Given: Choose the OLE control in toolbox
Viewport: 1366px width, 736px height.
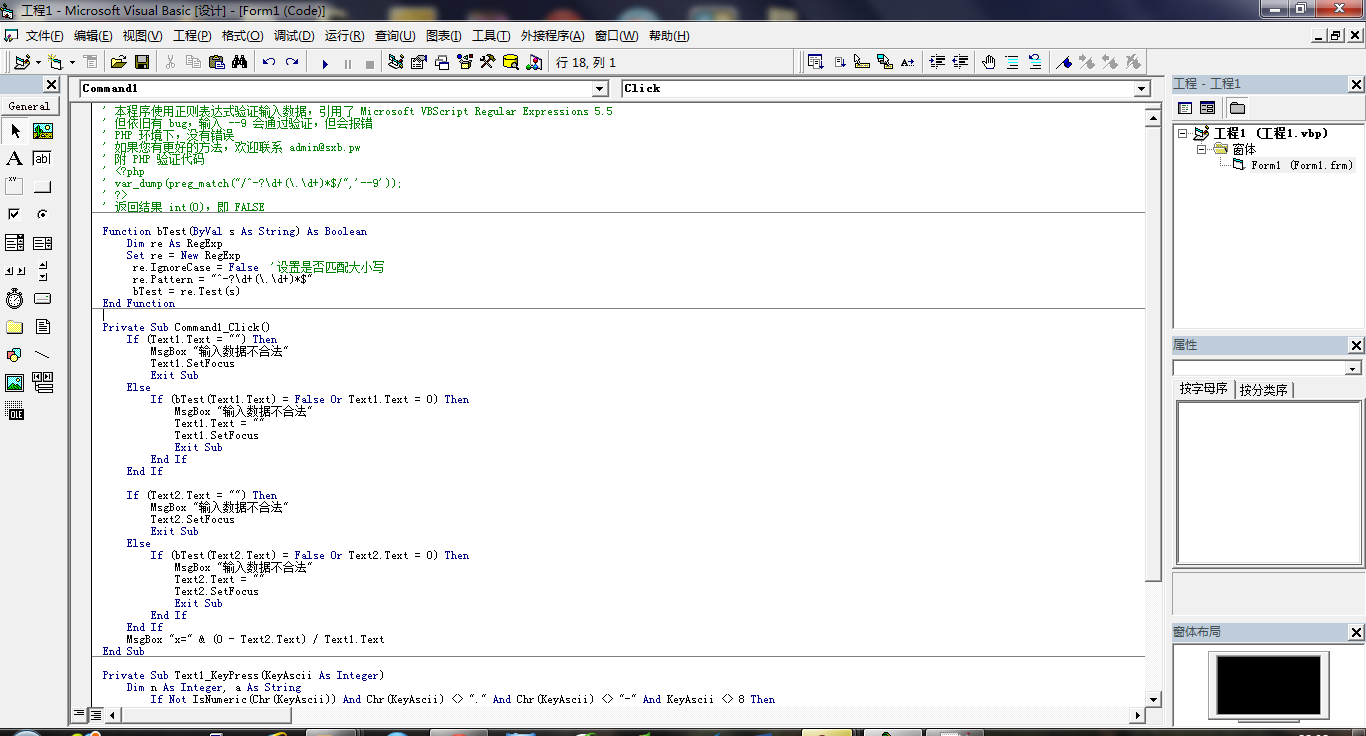Looking at the screenshot, I should pos(14,410).
